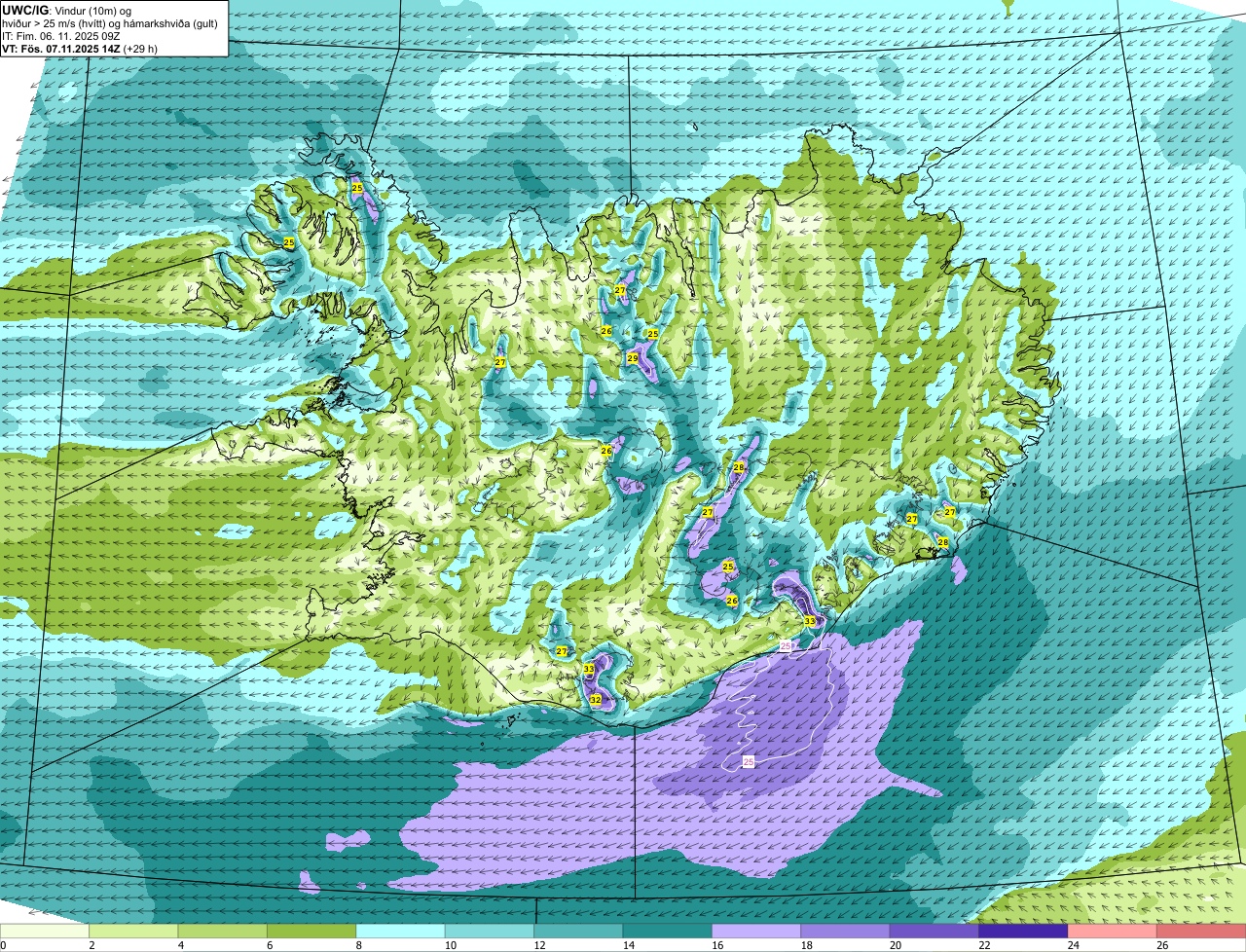The height and width of the screenshot is (952, 1246).
Task: Click the 16–18 m/s light purple swatch
Action: click(x=756, y=932)
